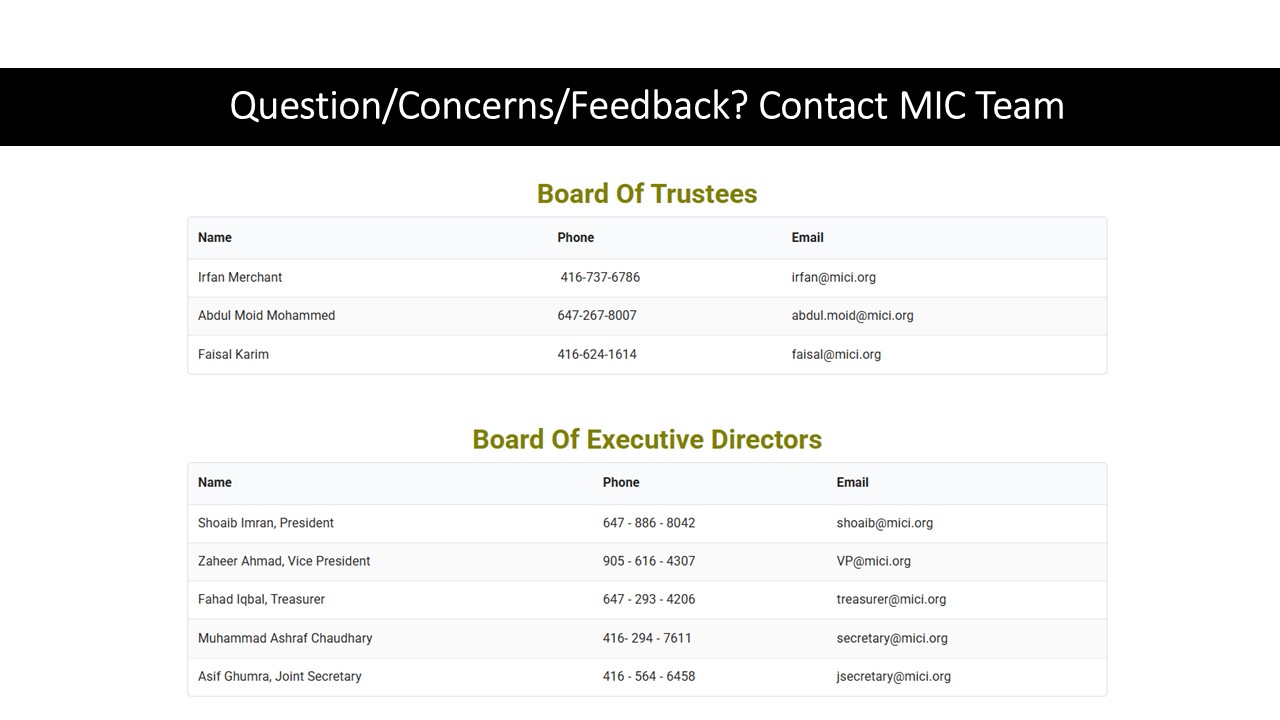Image resolution: width=1280 pixels, height=720 pixels.
Task: Open faisal@mici.org email link
Action: pyautogui.click(x=836, y=354)
